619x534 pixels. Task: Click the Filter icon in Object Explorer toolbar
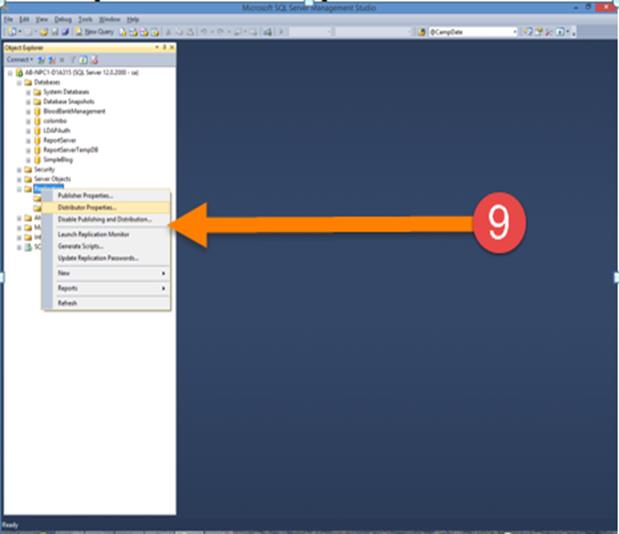coord(73,60)
